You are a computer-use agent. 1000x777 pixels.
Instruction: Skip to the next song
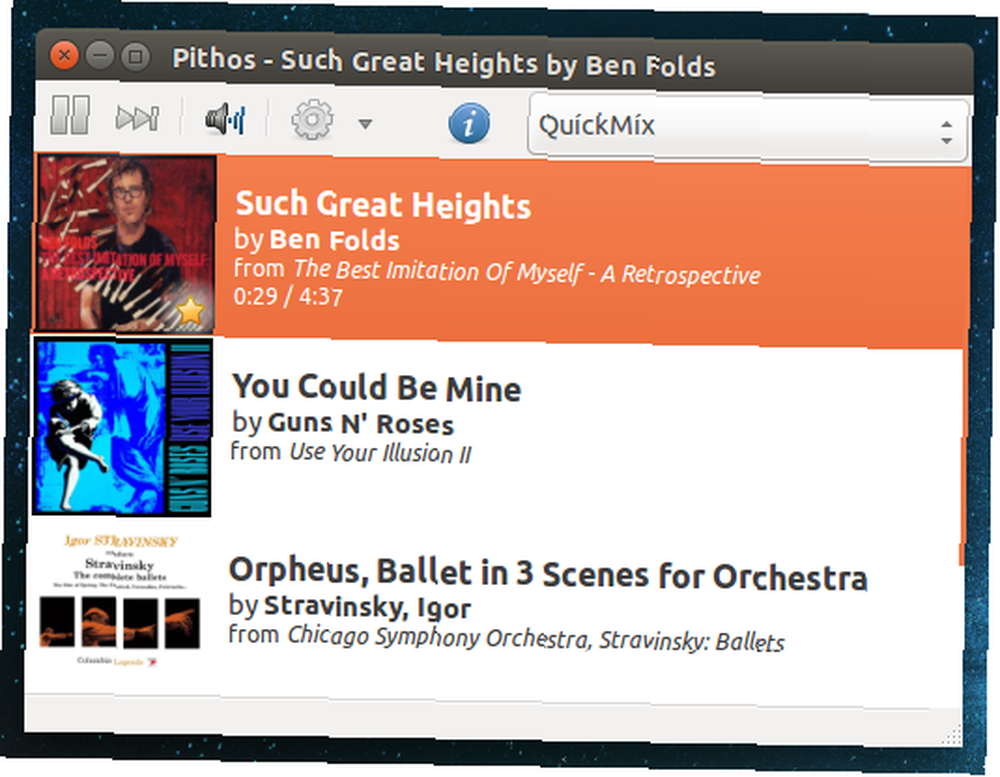(138, 118)
